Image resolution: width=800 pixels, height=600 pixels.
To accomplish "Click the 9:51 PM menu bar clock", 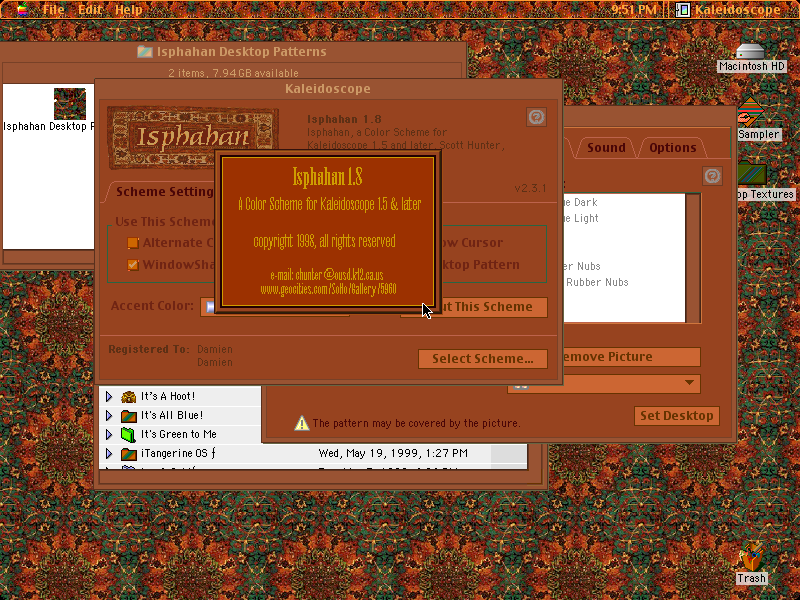I will (x=634, y=9).
